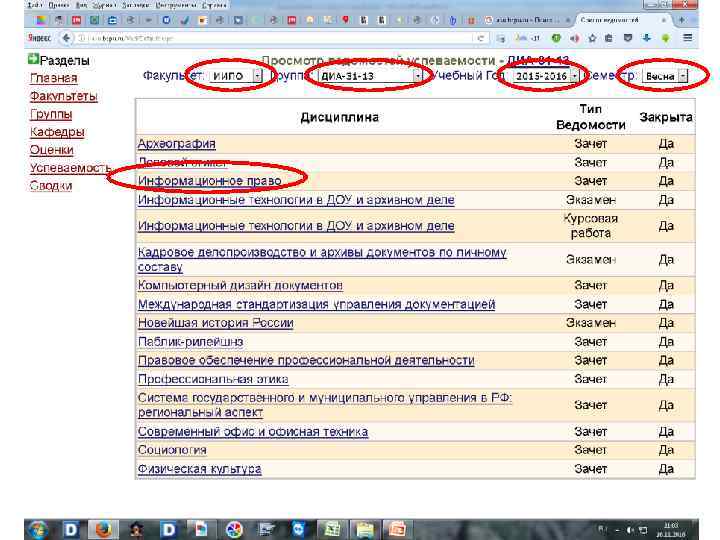Open a new tab with the plus button
The image size is (720, 540).
(x=681, y=20)
